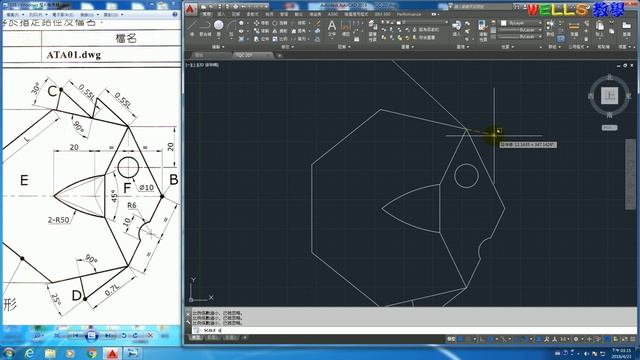Click the viewport controls label in drawing corner
Screen dimensions: 640x360
tap(202, 64)
